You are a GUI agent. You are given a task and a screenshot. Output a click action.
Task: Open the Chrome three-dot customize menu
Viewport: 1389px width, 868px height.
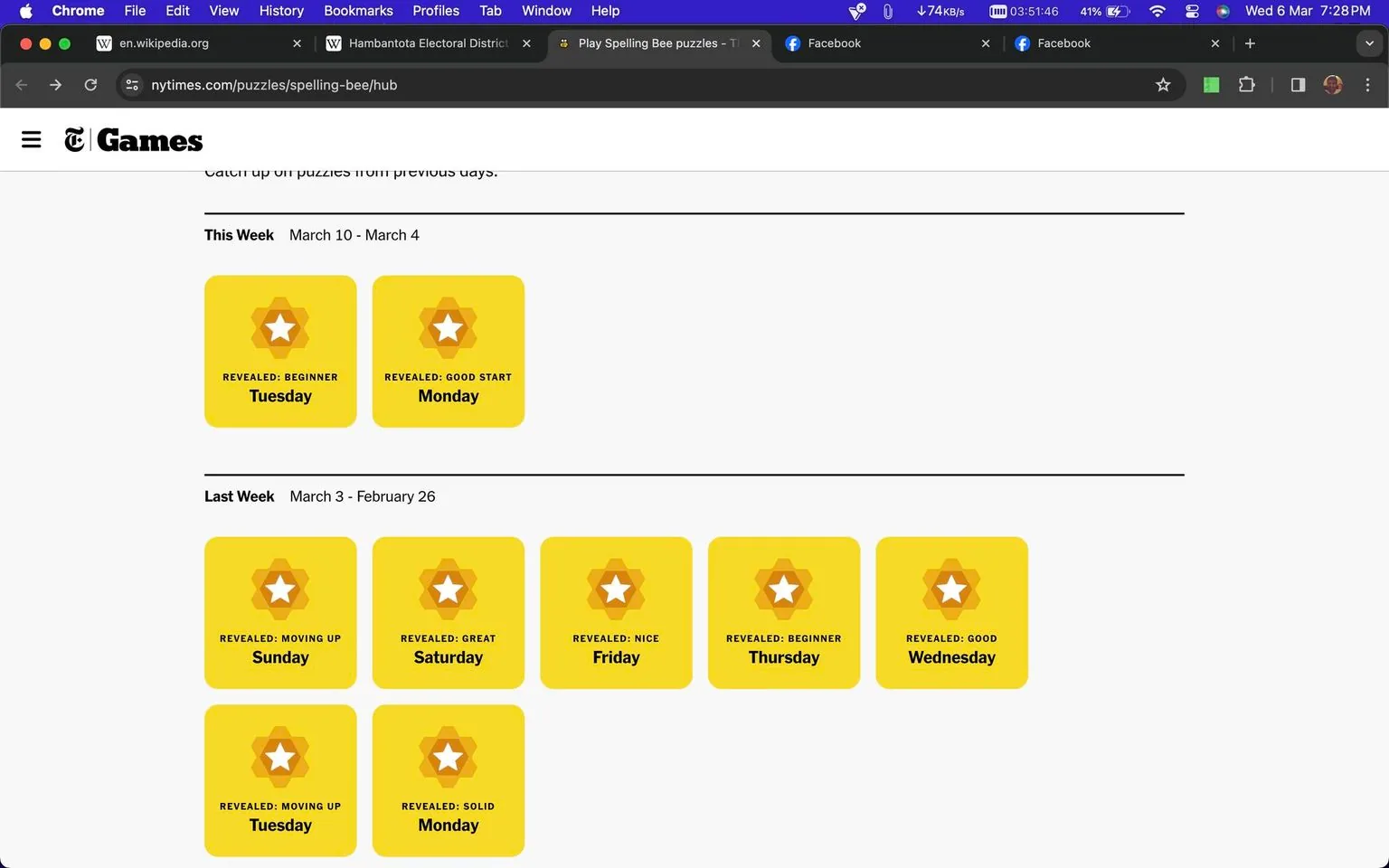pyautogui.click(x=1368, y=85)
